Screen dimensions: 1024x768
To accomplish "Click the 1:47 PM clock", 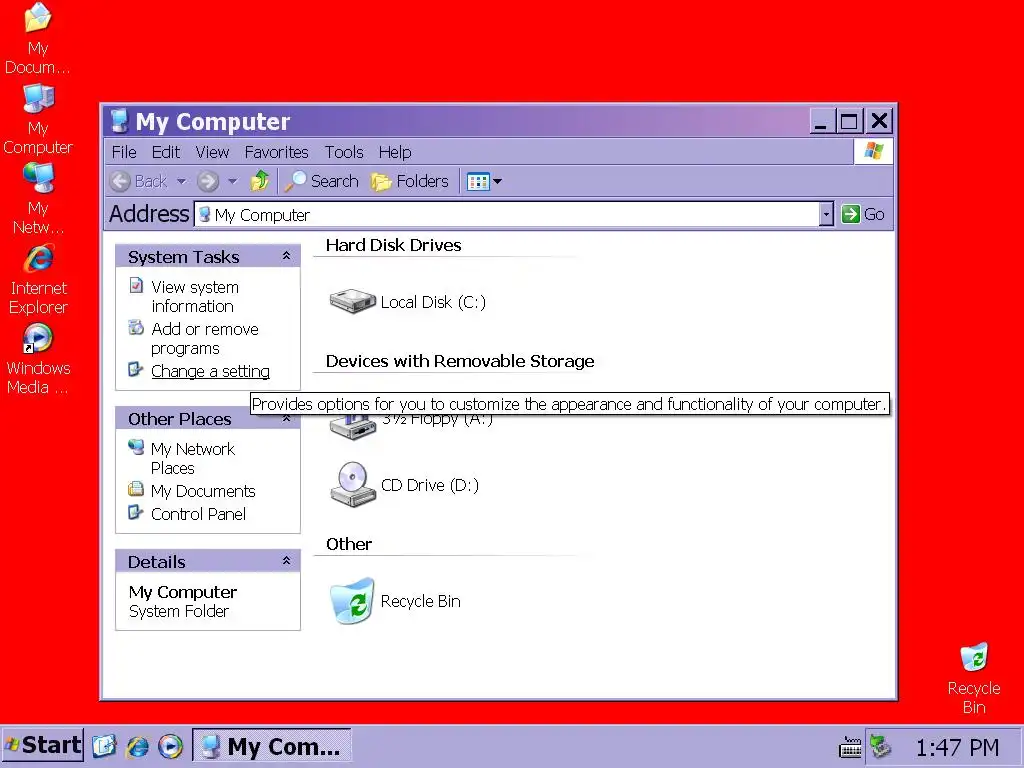I will (x=957, y=746).
